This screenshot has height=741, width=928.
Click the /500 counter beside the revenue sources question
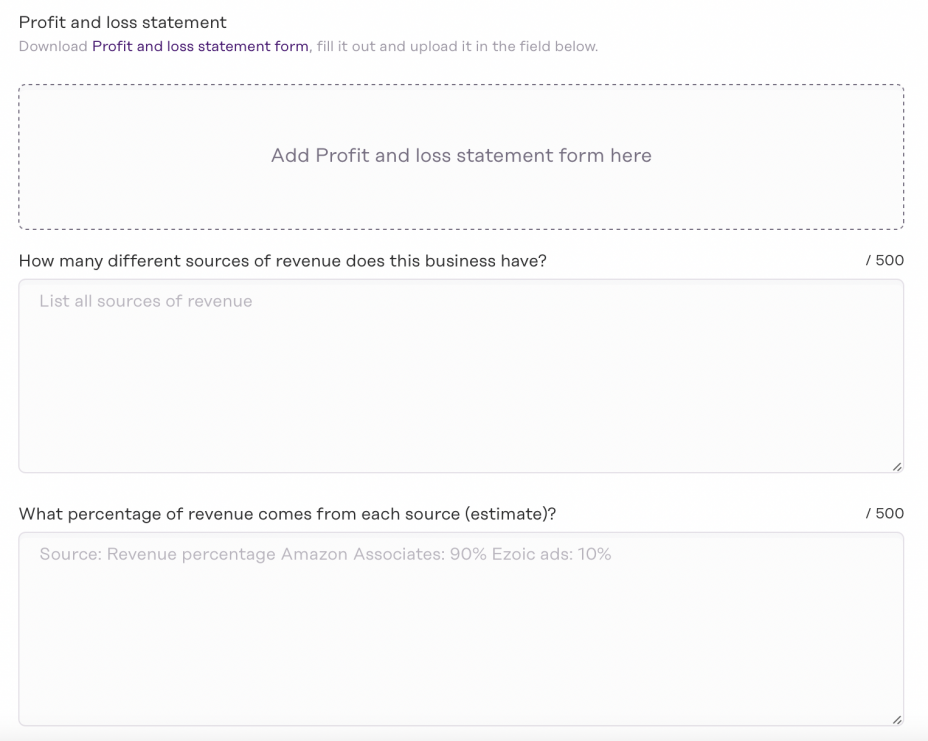click(x=884, y=260)
